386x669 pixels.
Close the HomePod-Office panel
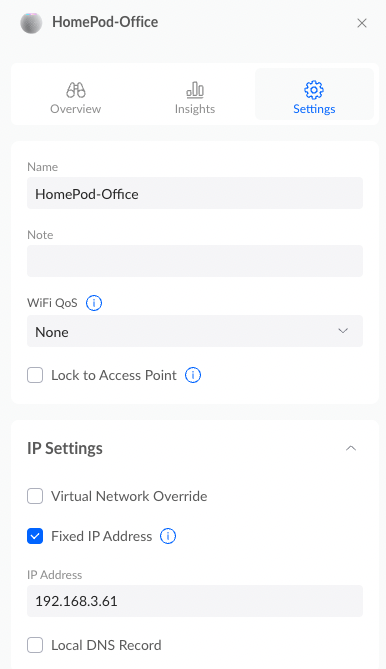[362, 23]
